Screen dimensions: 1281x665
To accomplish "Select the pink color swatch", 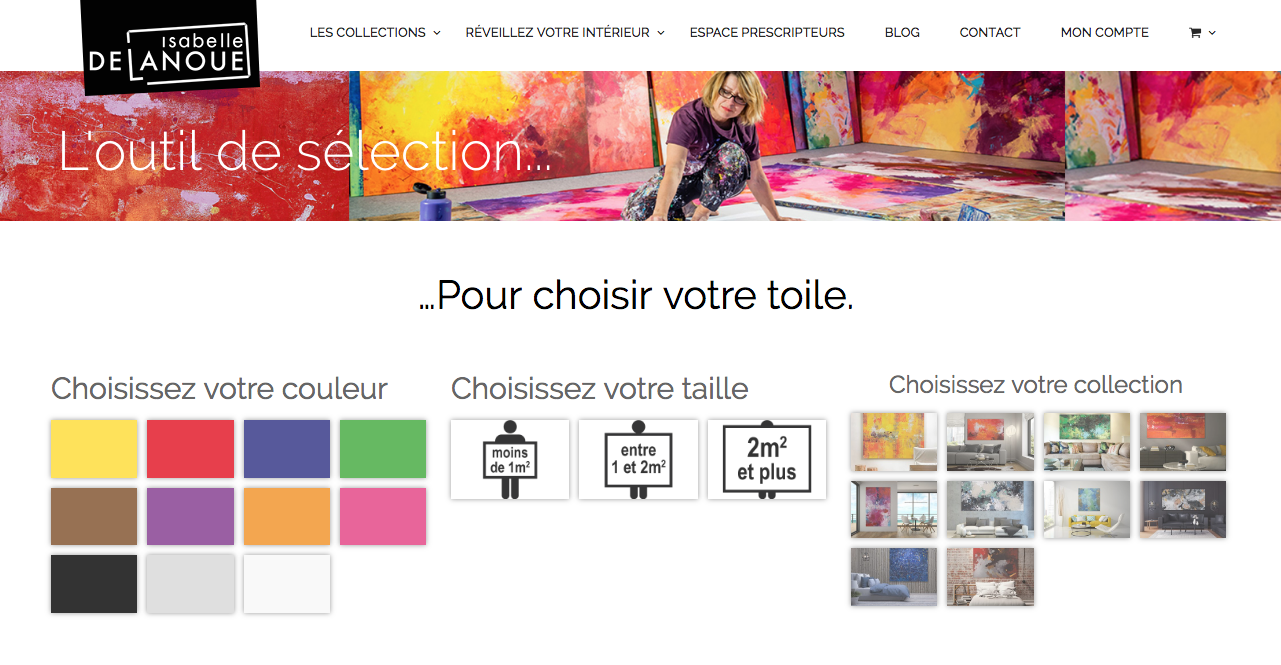I will click(383, 516).
